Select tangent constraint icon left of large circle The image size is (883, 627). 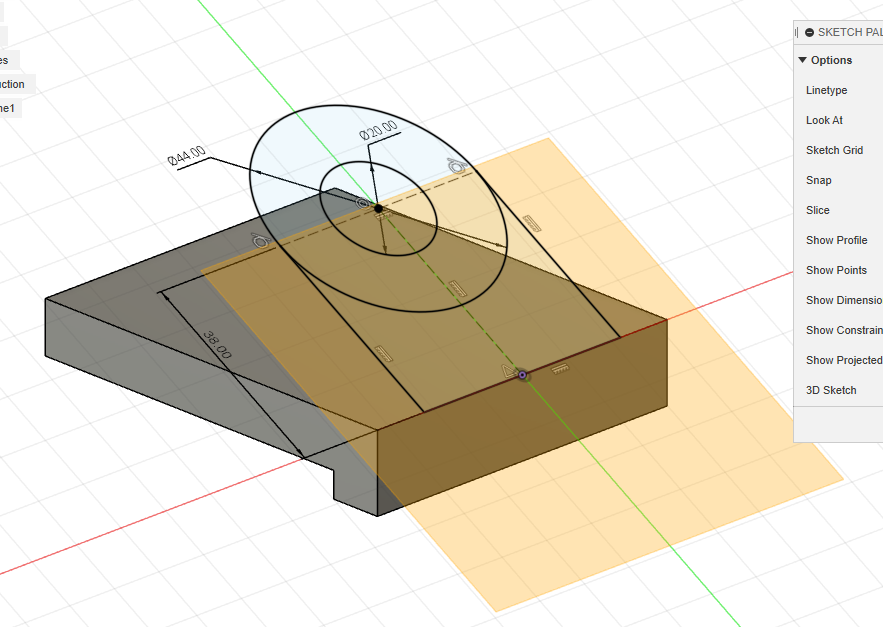pyautogui.click(x=260, y=241)
